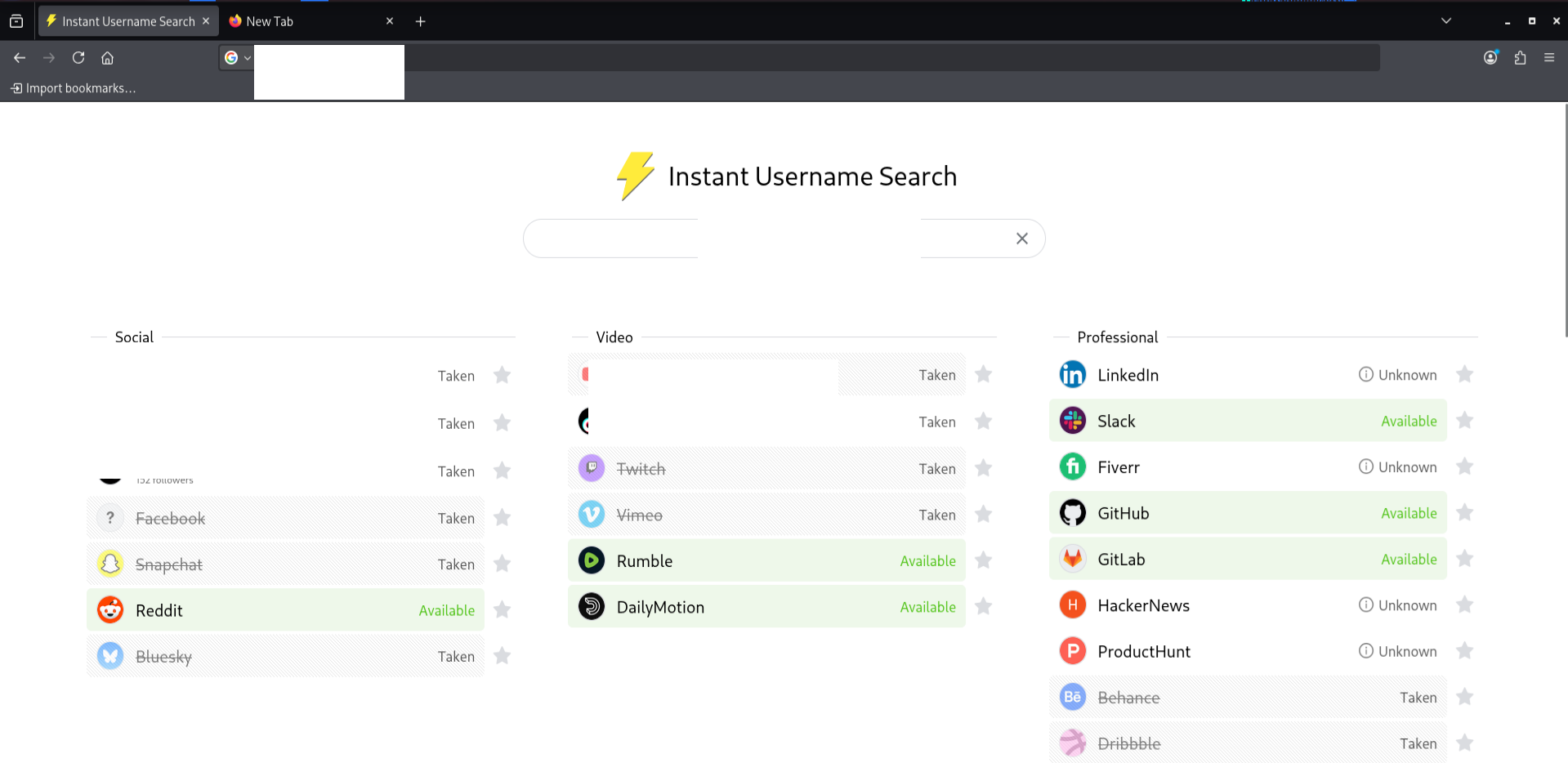Screen dimensions: 1568x763
Task: Click the Bluesky butterfly icon
Action: (110, 656)
